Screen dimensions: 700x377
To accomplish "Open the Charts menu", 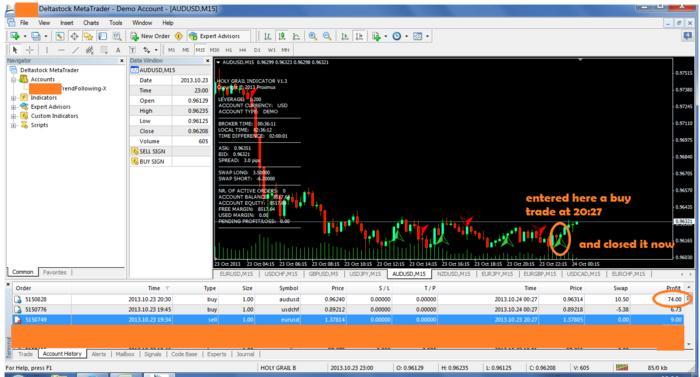I will [91, 22].
